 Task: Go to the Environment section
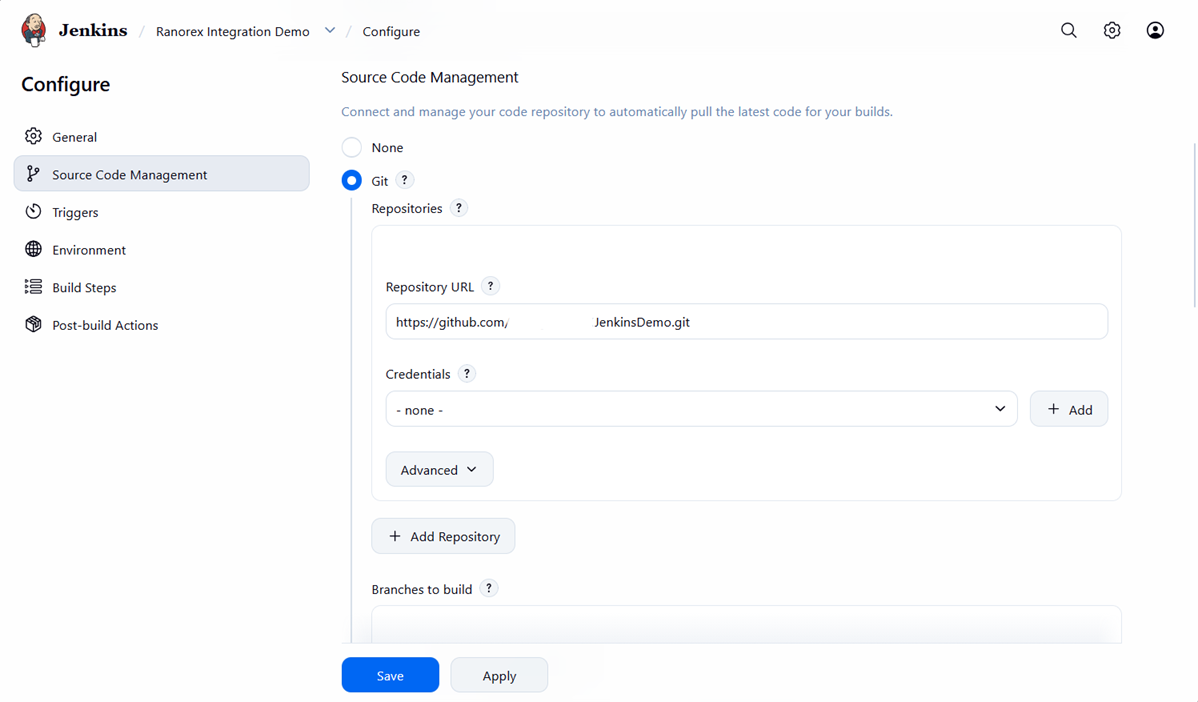(161, 249)
